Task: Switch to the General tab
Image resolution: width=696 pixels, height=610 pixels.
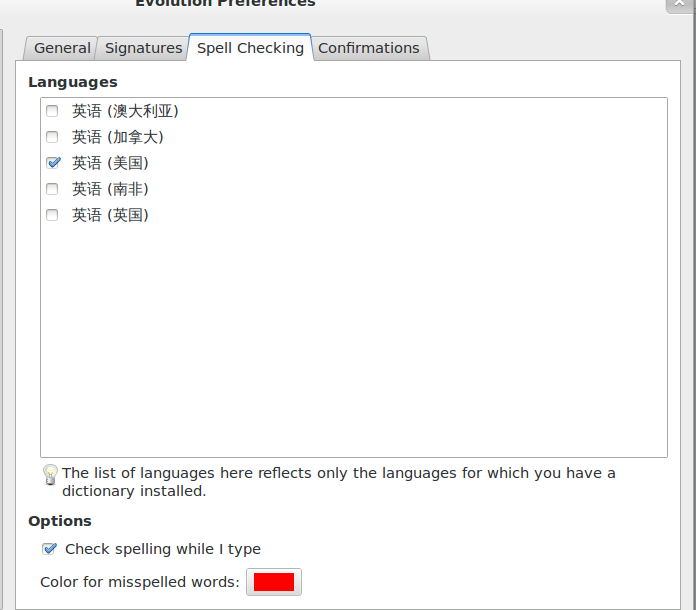Action: (62, 48)
